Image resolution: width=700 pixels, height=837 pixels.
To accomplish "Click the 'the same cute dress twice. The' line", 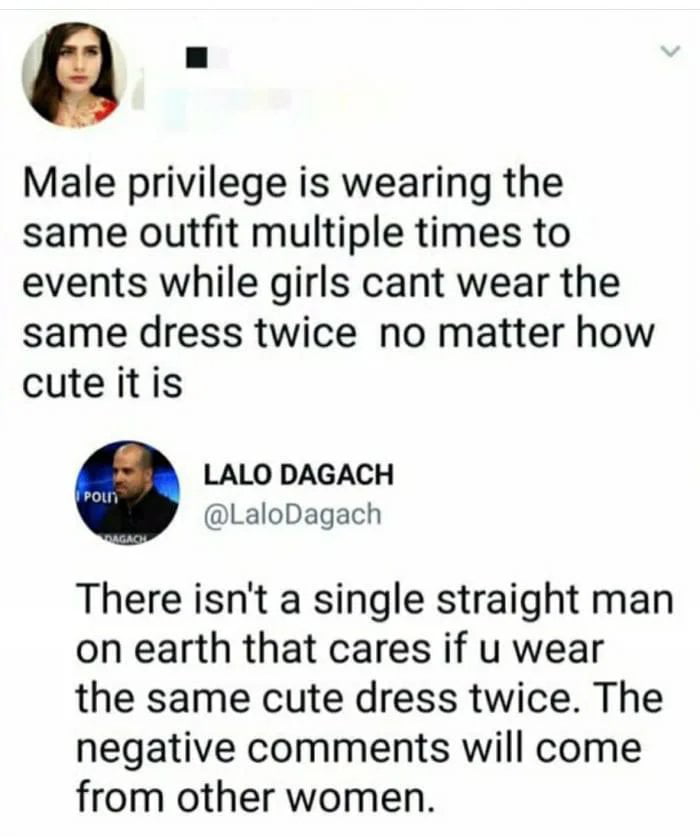I will 368,699.
